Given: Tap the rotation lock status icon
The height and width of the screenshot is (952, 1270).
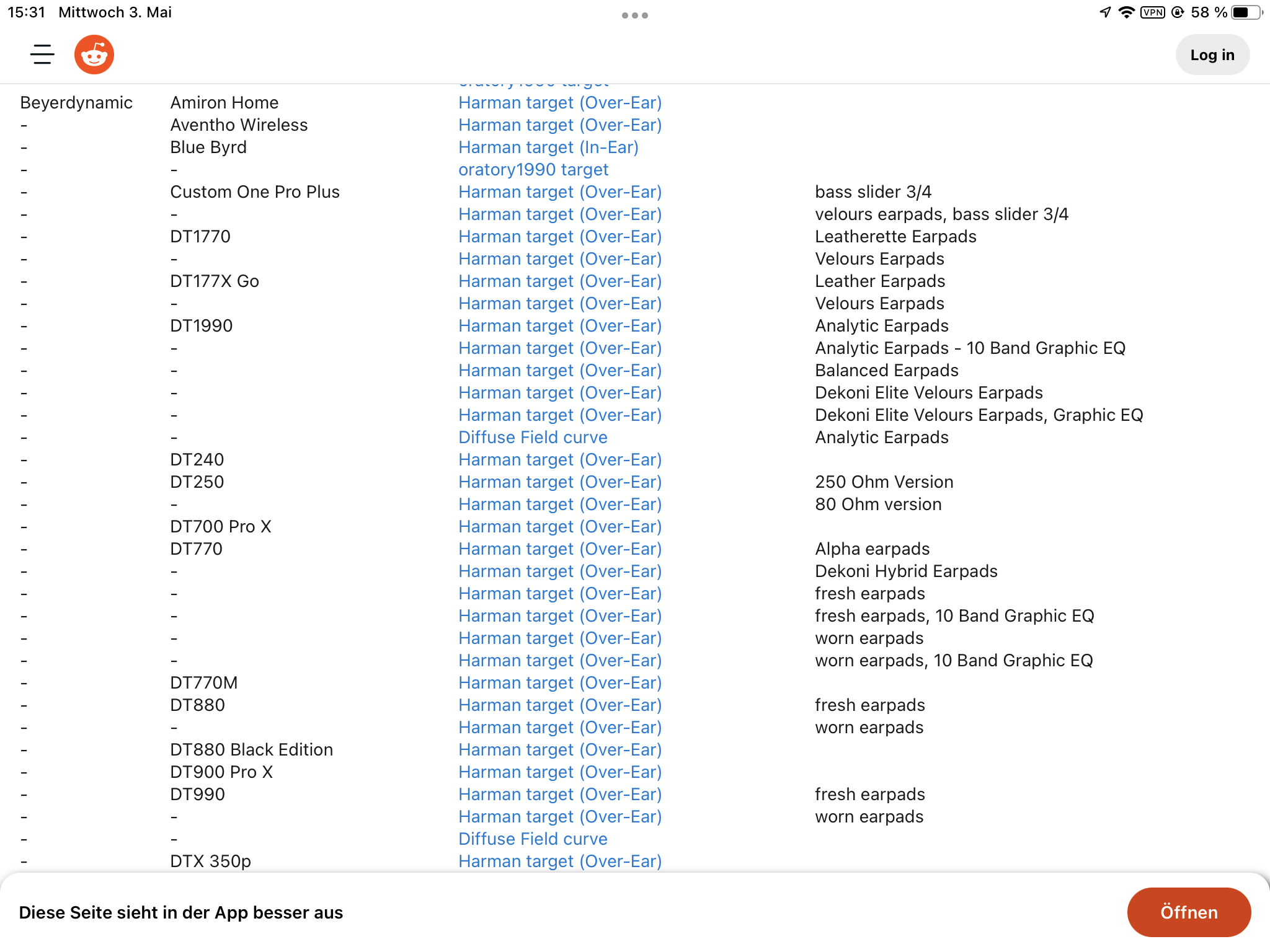Looking at the screenshot, I should tap(1178, 12).
